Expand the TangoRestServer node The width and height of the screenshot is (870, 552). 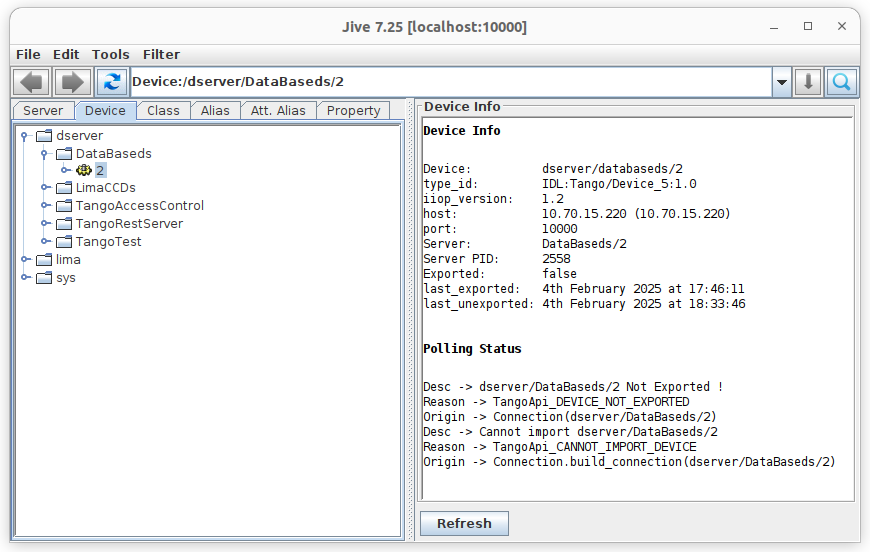44,224
